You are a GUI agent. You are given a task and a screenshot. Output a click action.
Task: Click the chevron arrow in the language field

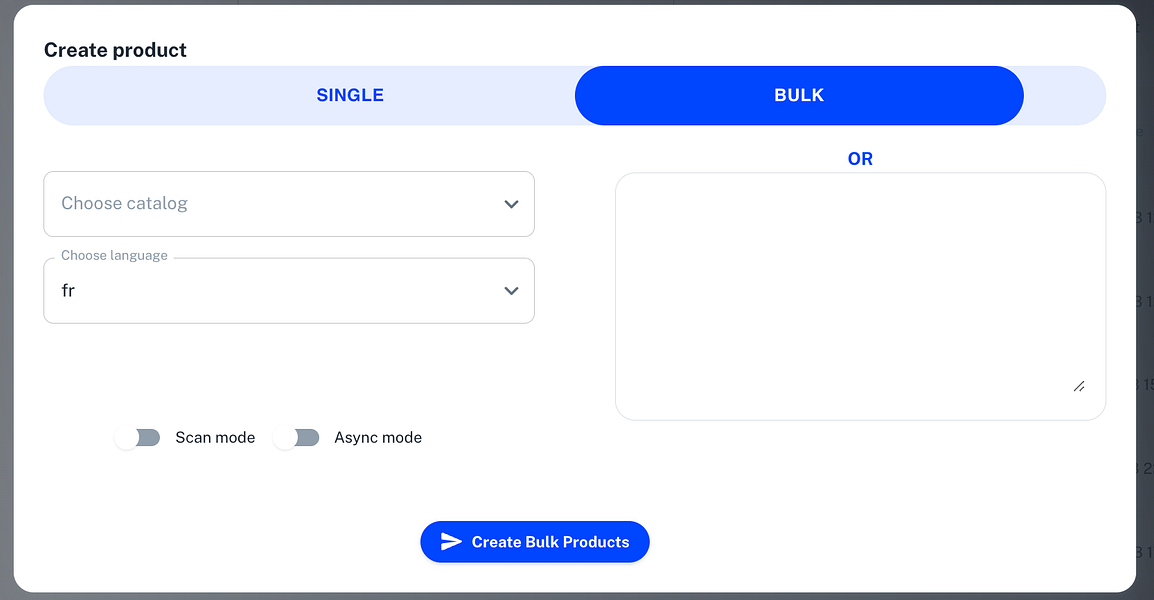tap(511, 291)
